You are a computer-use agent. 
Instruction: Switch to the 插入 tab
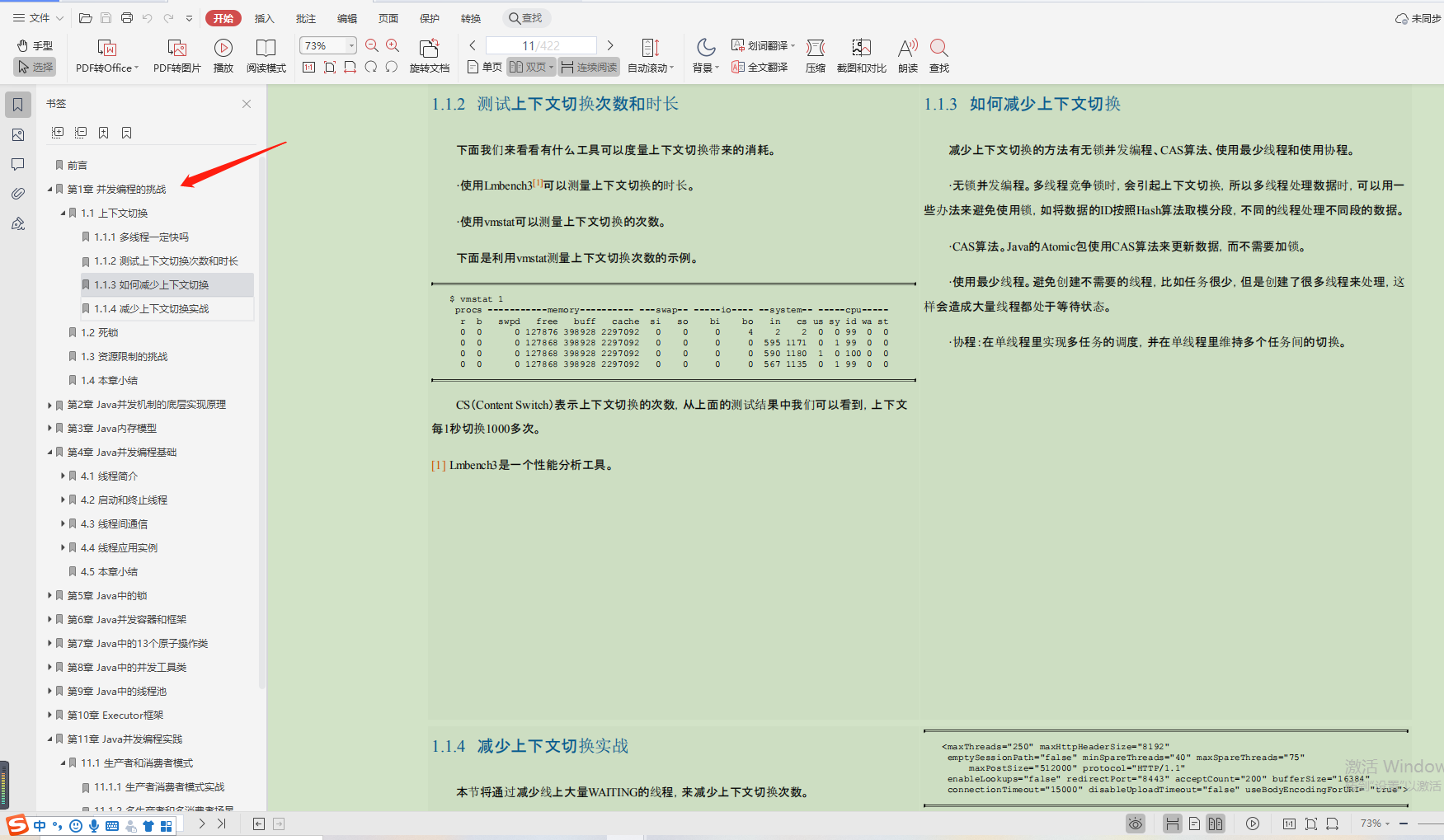coord(264,18)
